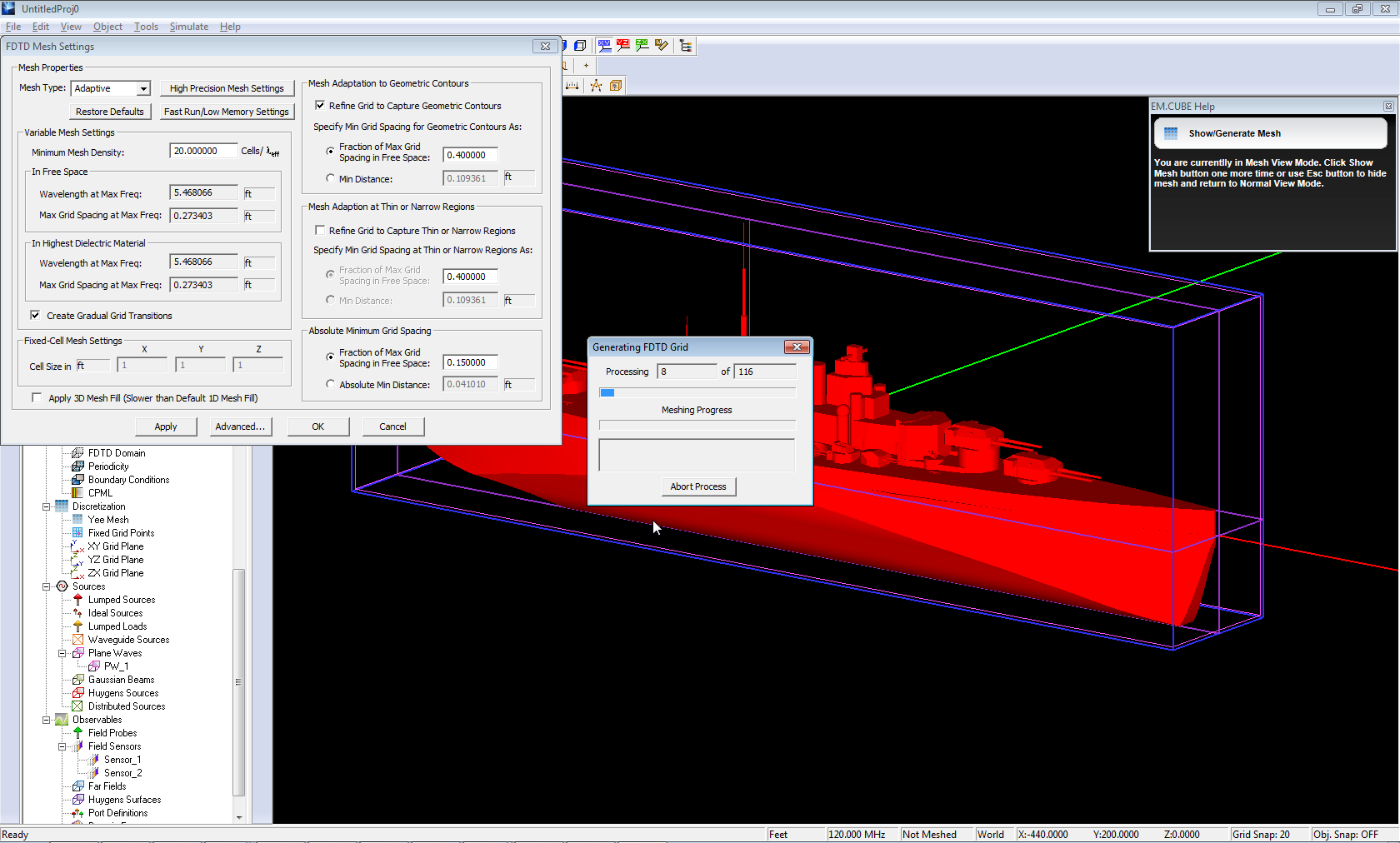Screen dimensions: 1400x843
Task: Click the YZ plane view toolbar icon
Action: coord(623,46)
